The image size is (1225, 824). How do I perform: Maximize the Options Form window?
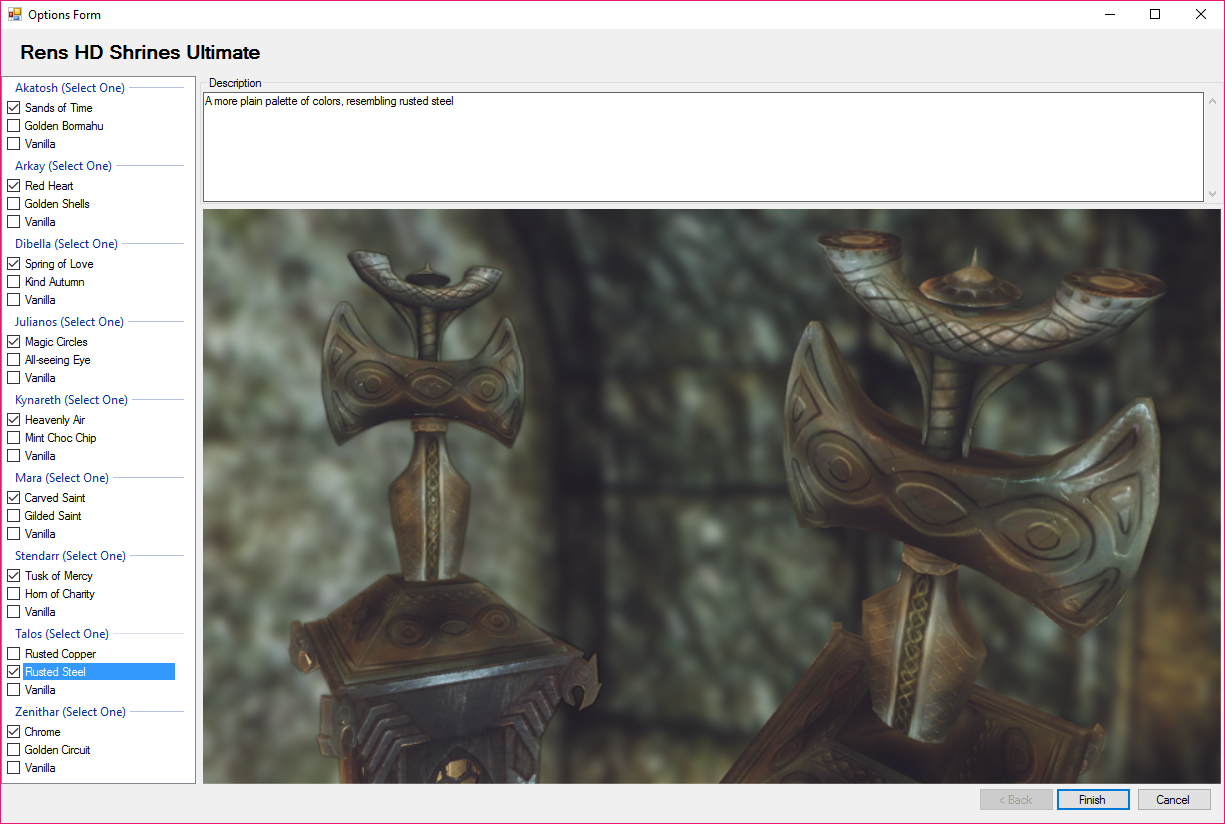1155,15
